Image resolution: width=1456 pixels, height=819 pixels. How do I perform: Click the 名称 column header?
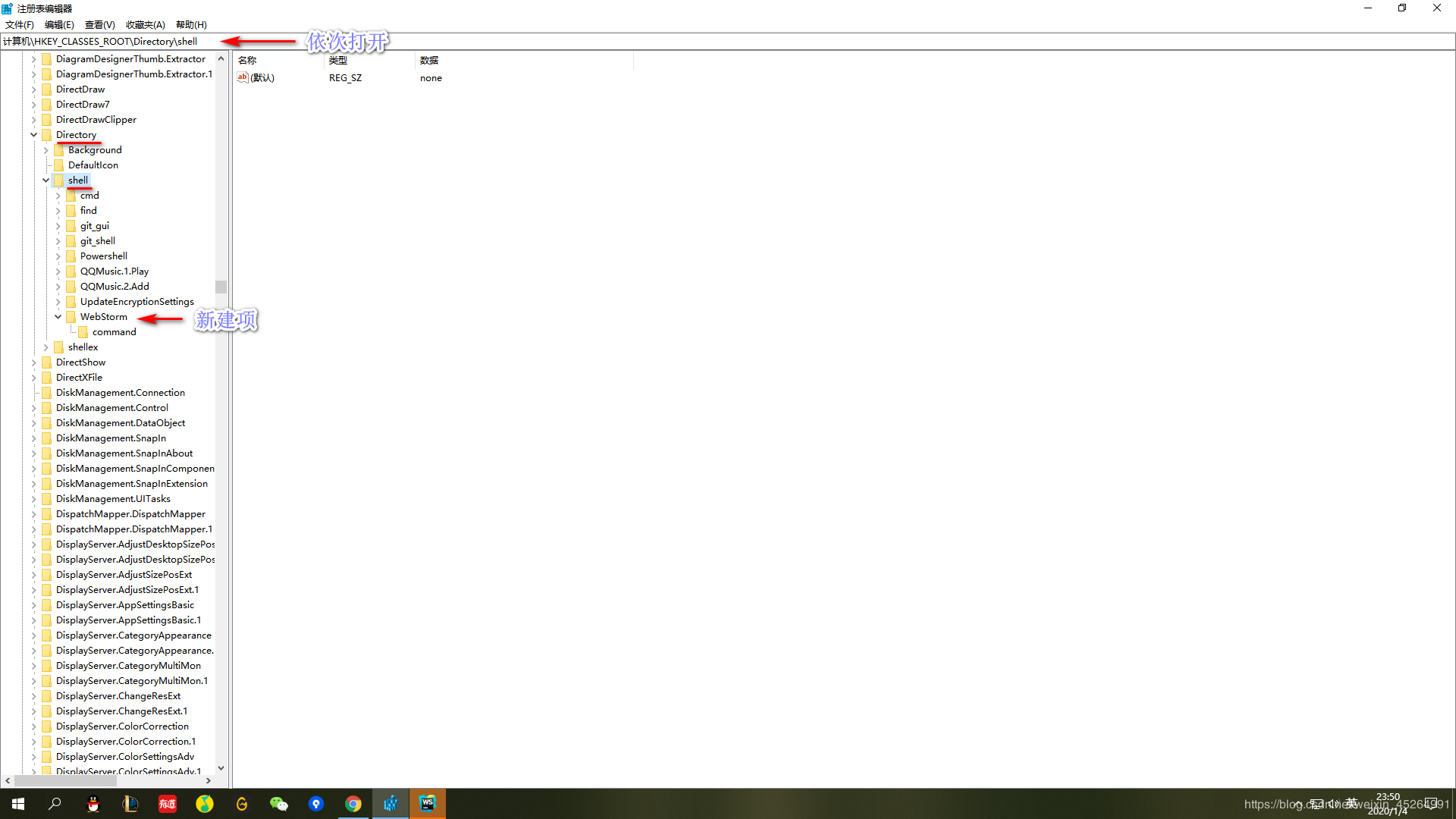coord(247,60)
